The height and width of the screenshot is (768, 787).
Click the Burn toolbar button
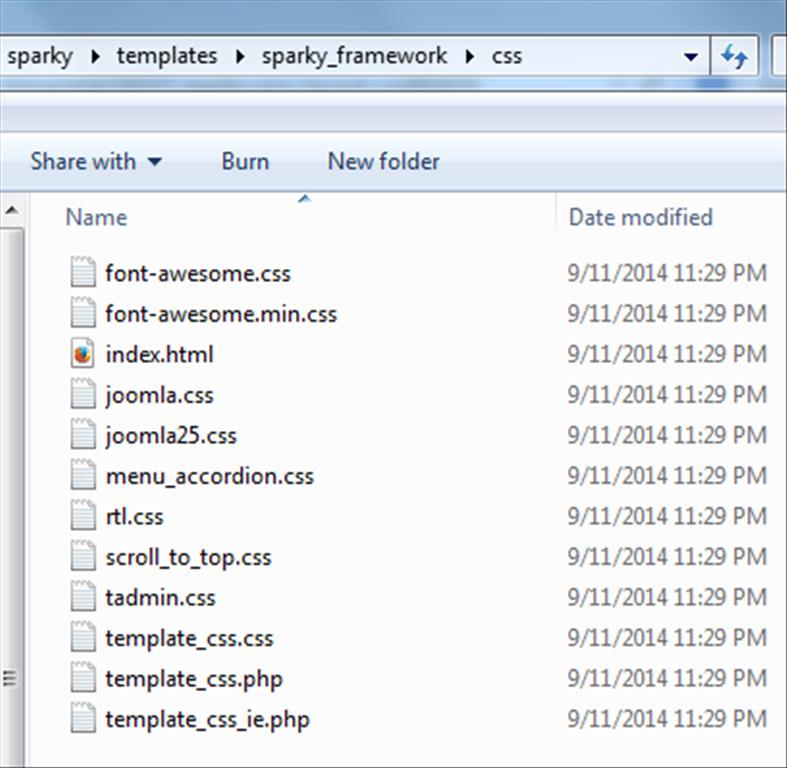245,162
